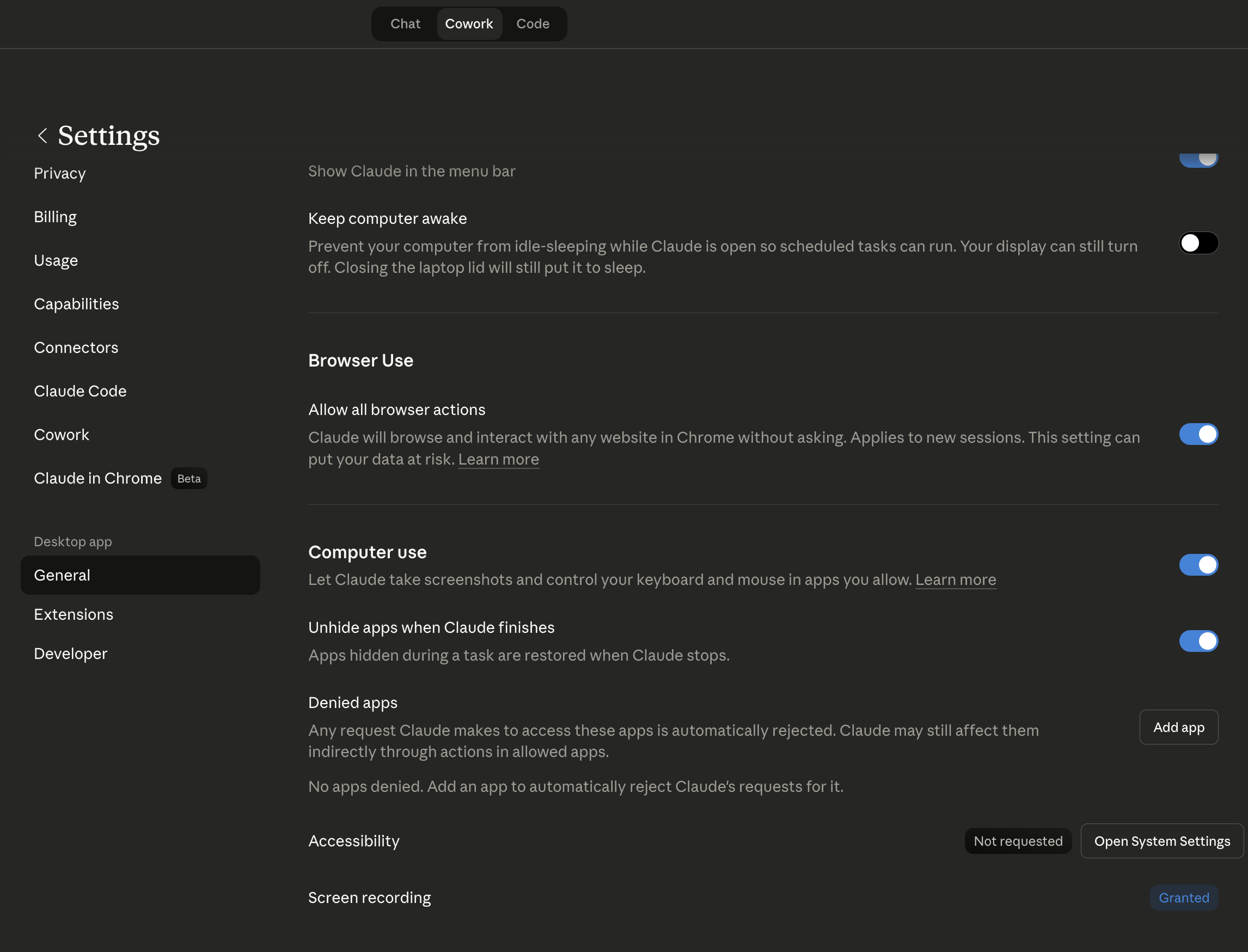Switch to the Code tab
Viewport: 1248px width, 952px height.
coord(533,24)
